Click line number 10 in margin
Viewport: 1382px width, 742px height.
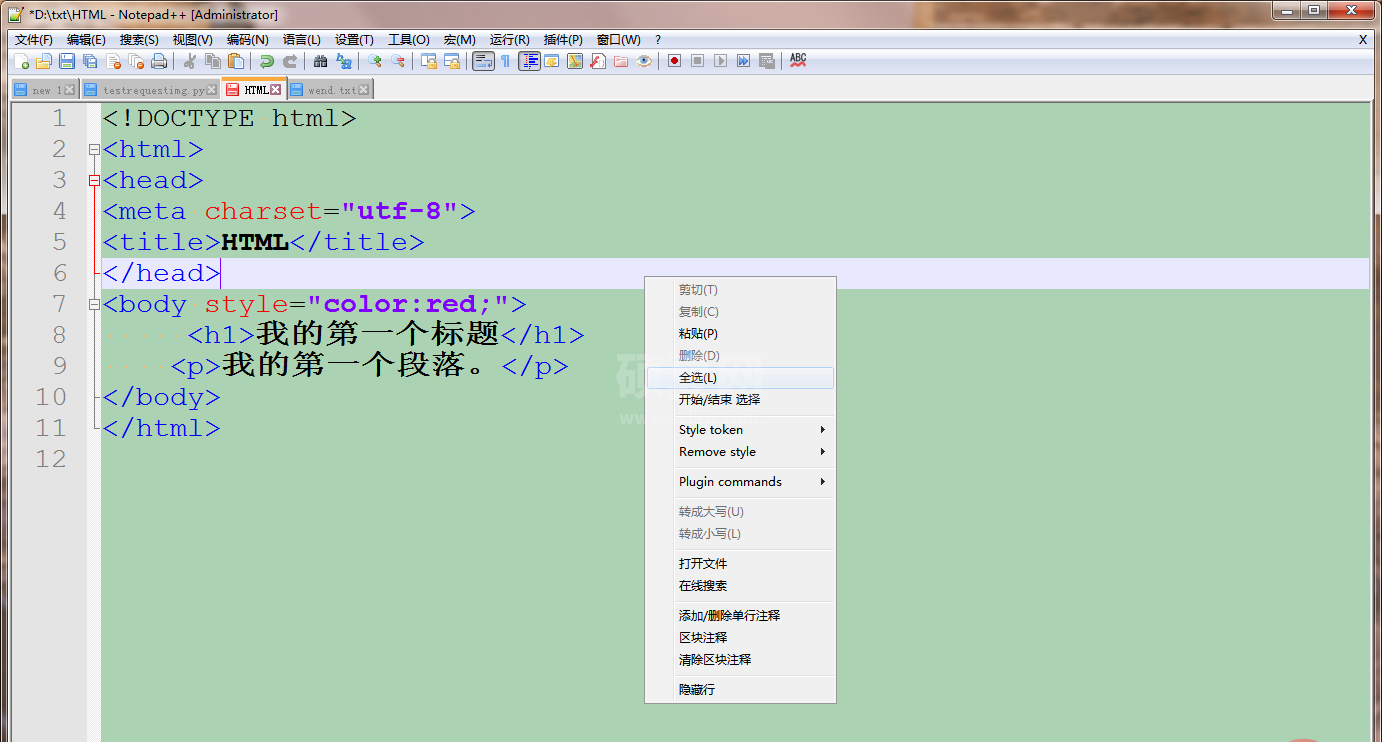click(51, 397)
